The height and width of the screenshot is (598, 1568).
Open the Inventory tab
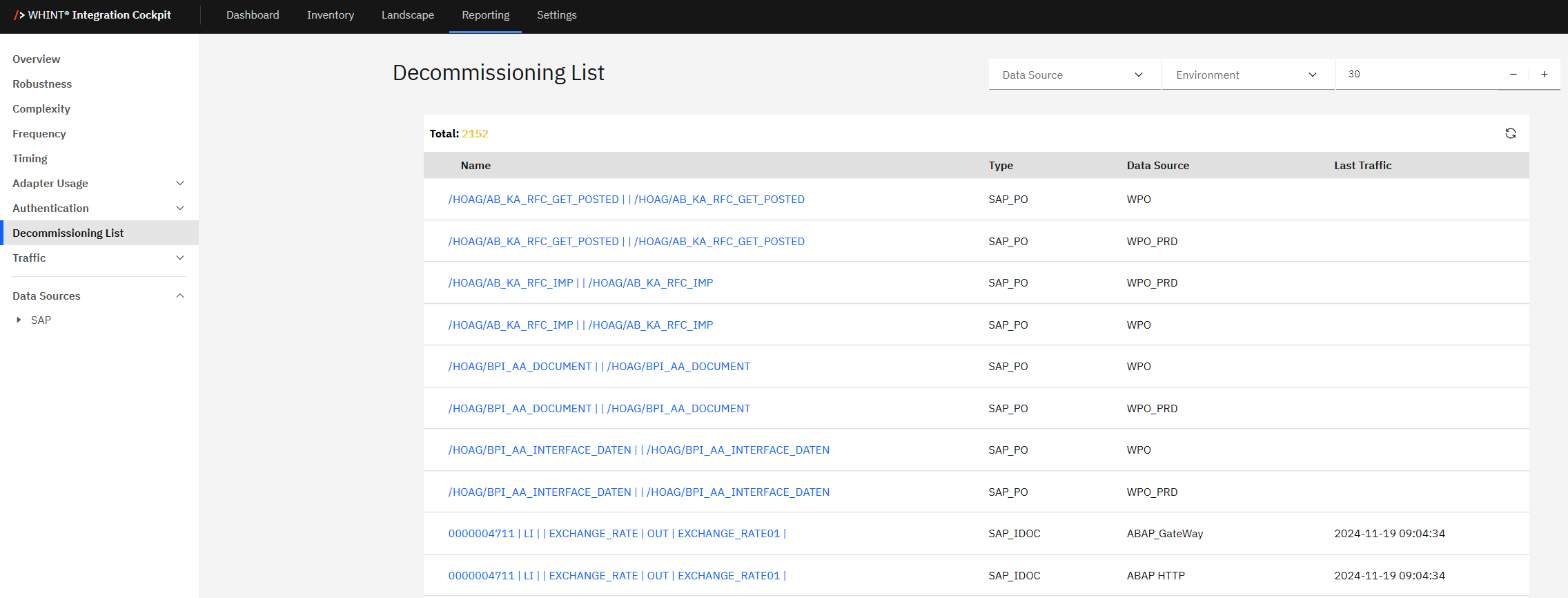point(330,15)
